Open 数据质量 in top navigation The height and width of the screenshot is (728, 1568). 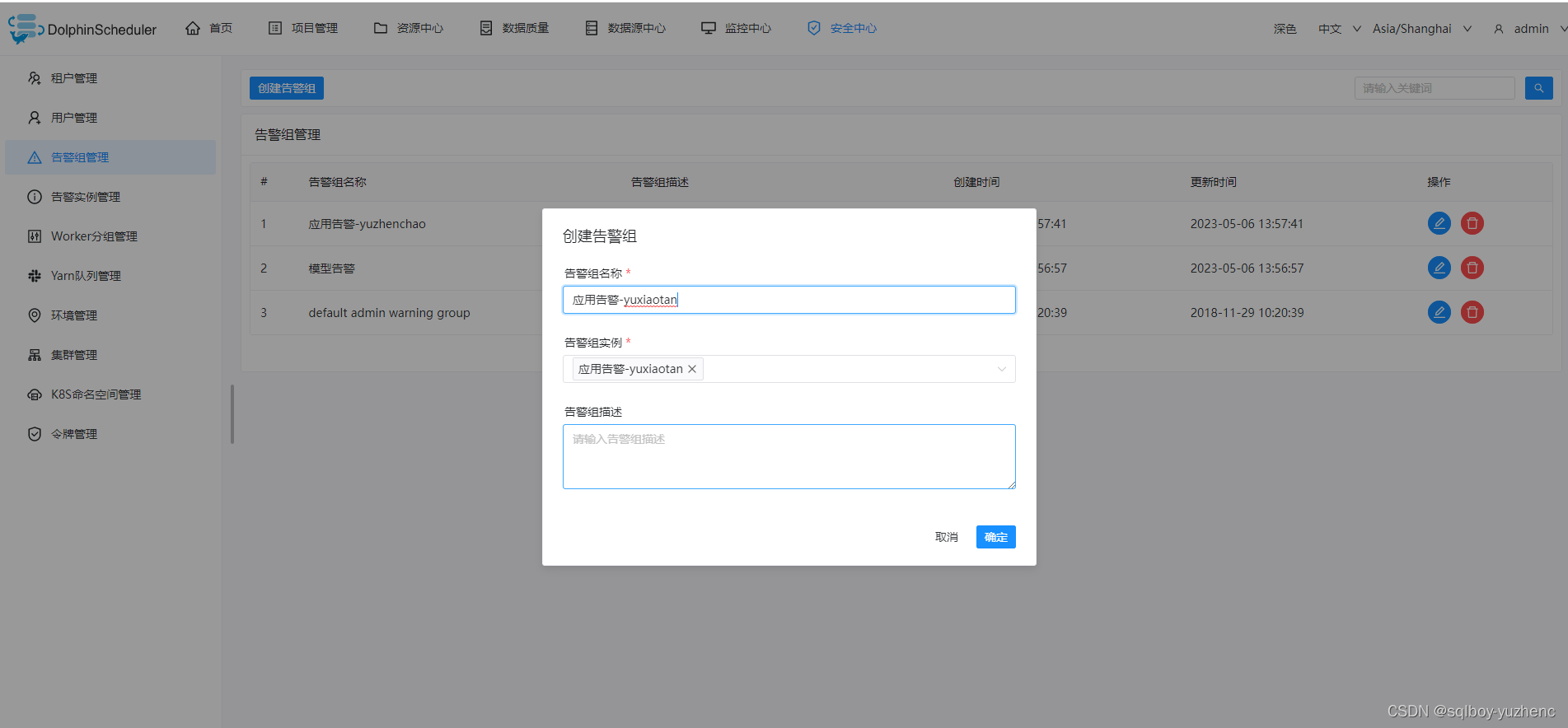point(514,28)
